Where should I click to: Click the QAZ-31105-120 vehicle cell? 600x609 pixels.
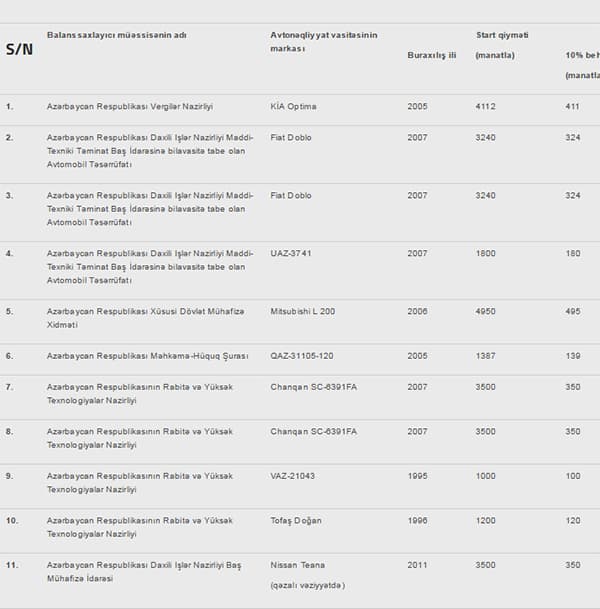pos(302,356)
